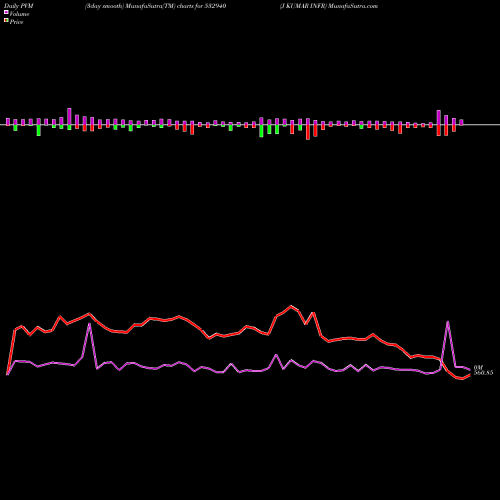Click the 'Daily PVM' title text
This screenshot has width=500, height=500.
[19, 6]
